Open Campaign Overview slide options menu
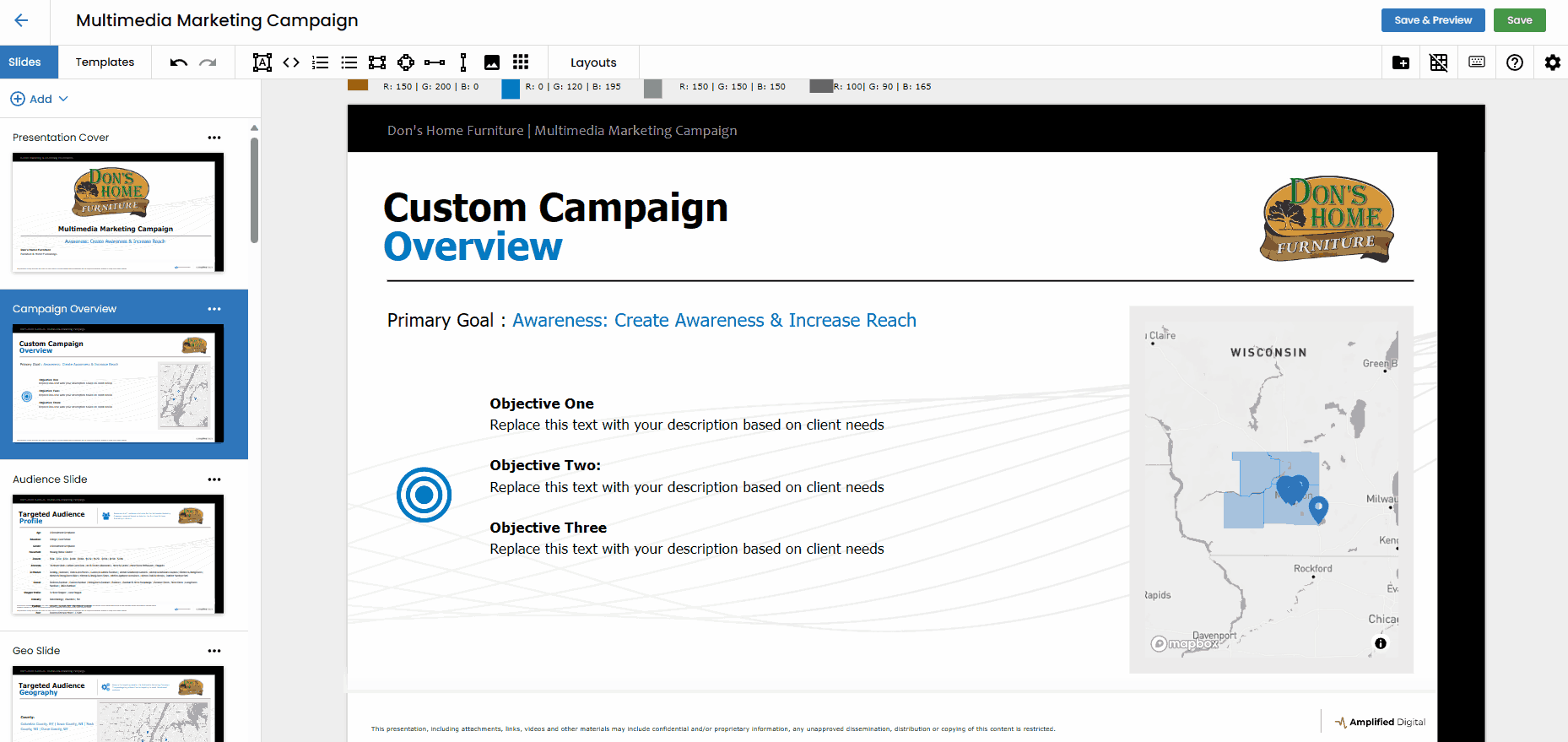Image resolution: width=1568 pixels, height=742 pixels. 214,309
